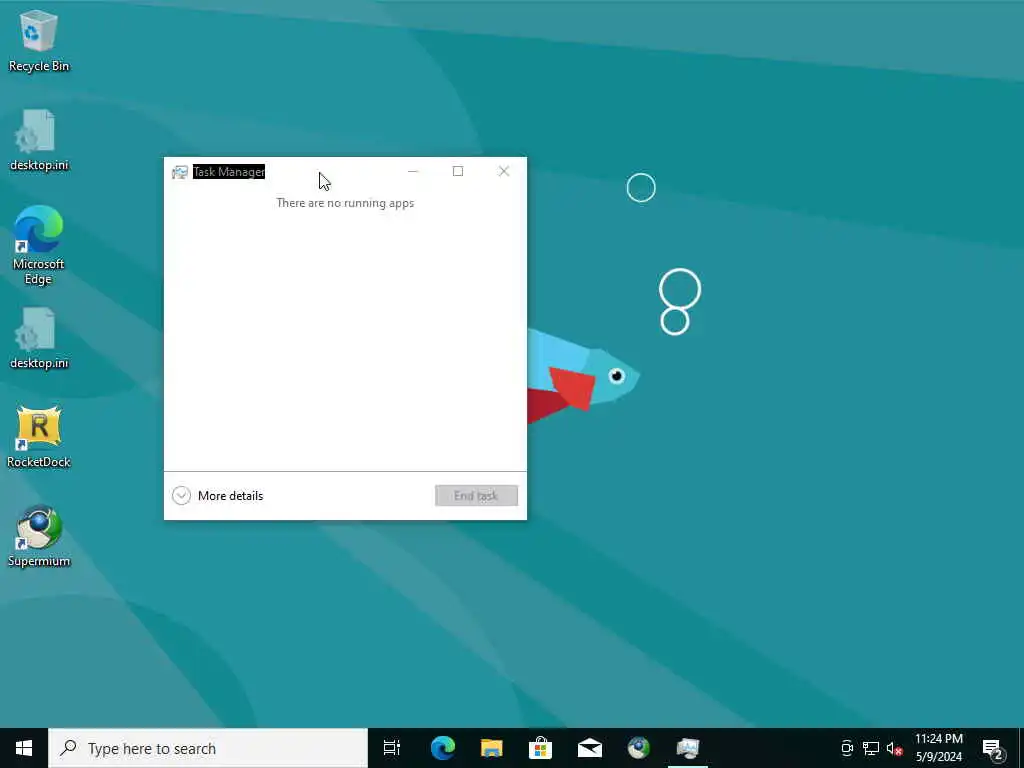Image resolution: width=1024 pixels, height=768 pixels.
Task: Select the Recycle Bin desktop icon
Action: (39, 41)
